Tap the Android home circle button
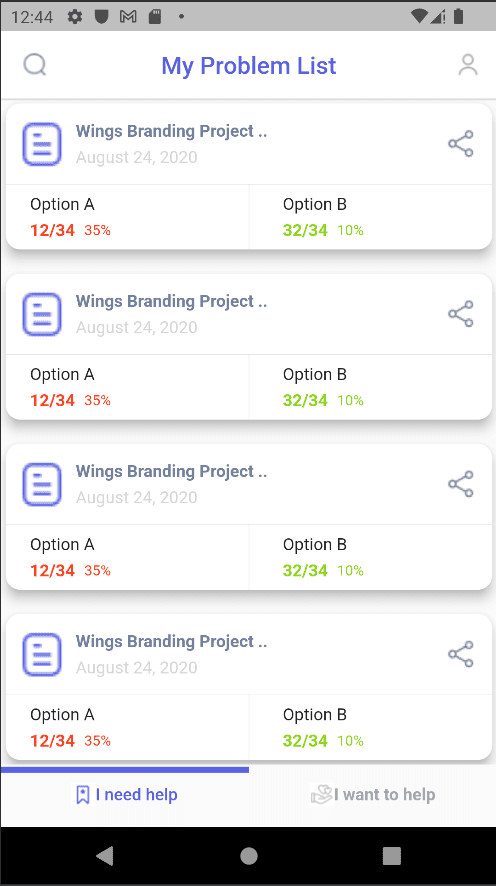Screen dimensions: 496x886 (x=249, y=855)
